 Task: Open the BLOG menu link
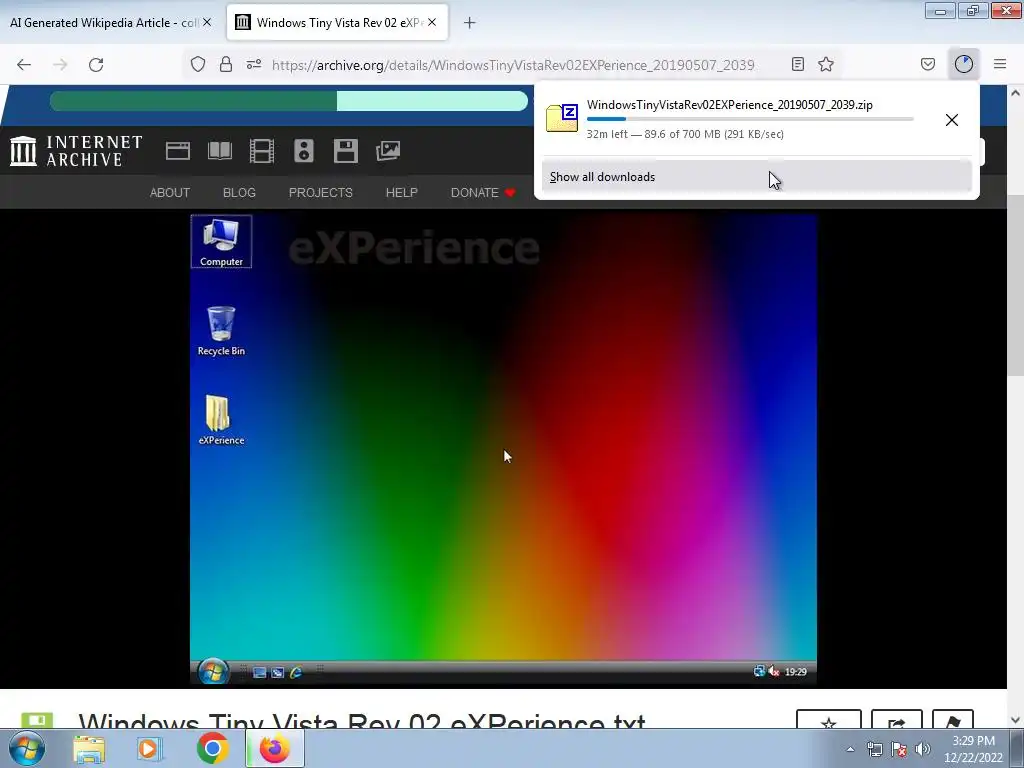pyautogui.click(x=239, y=193)
